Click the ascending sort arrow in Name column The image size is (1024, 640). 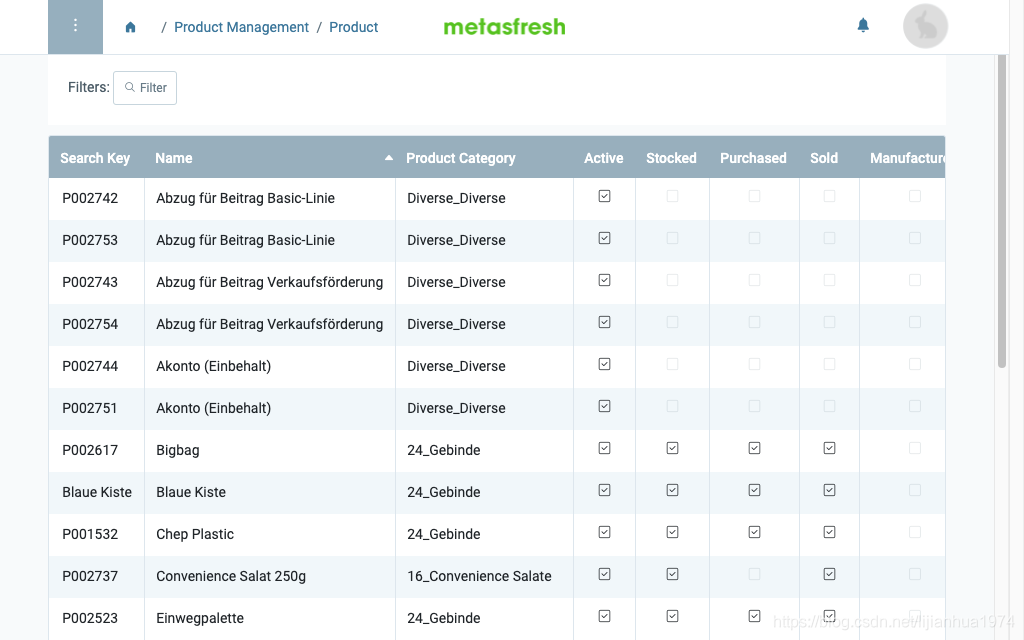pyautogui.click(x=389, y=158)
